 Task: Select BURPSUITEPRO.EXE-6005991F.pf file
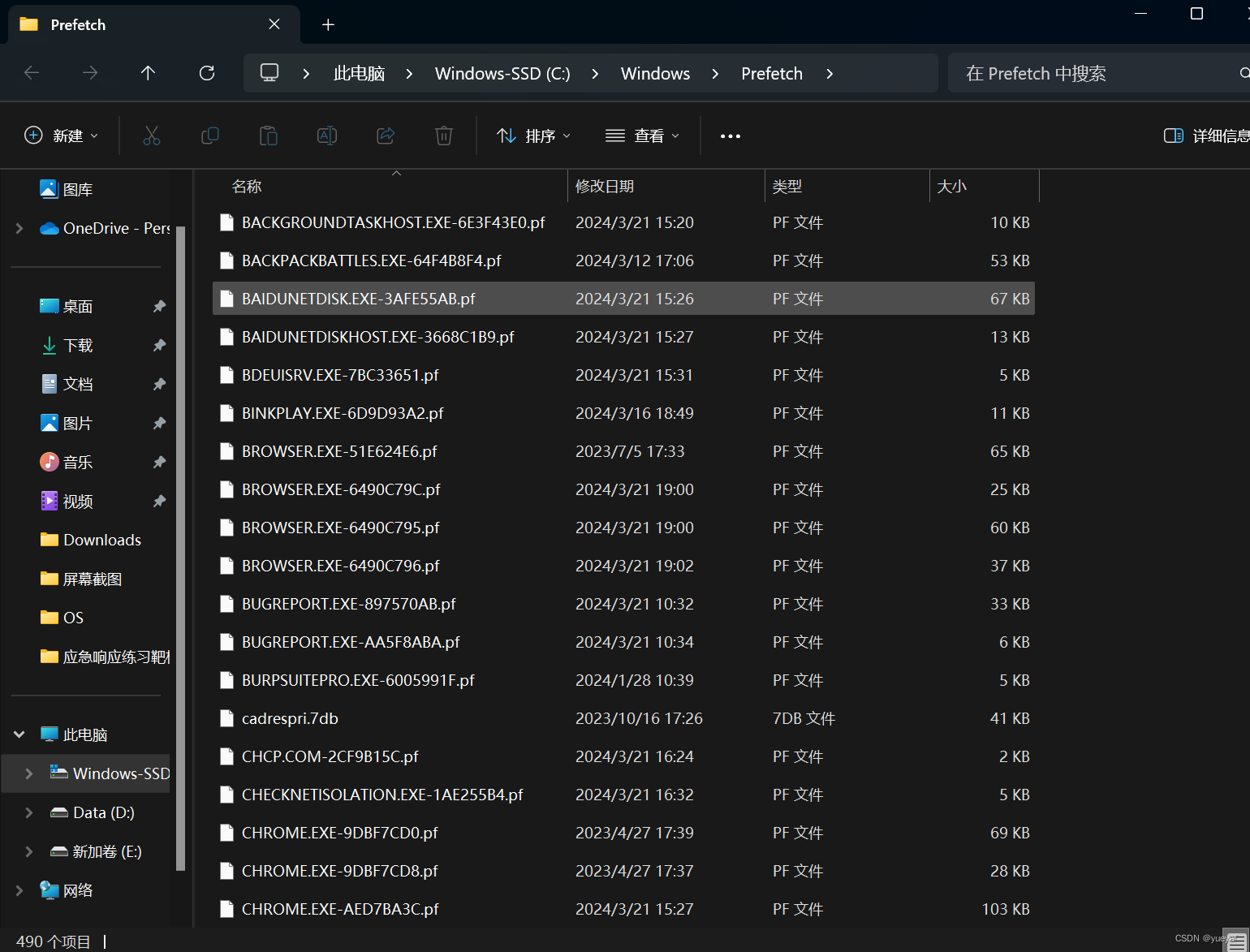coord(623,680)
